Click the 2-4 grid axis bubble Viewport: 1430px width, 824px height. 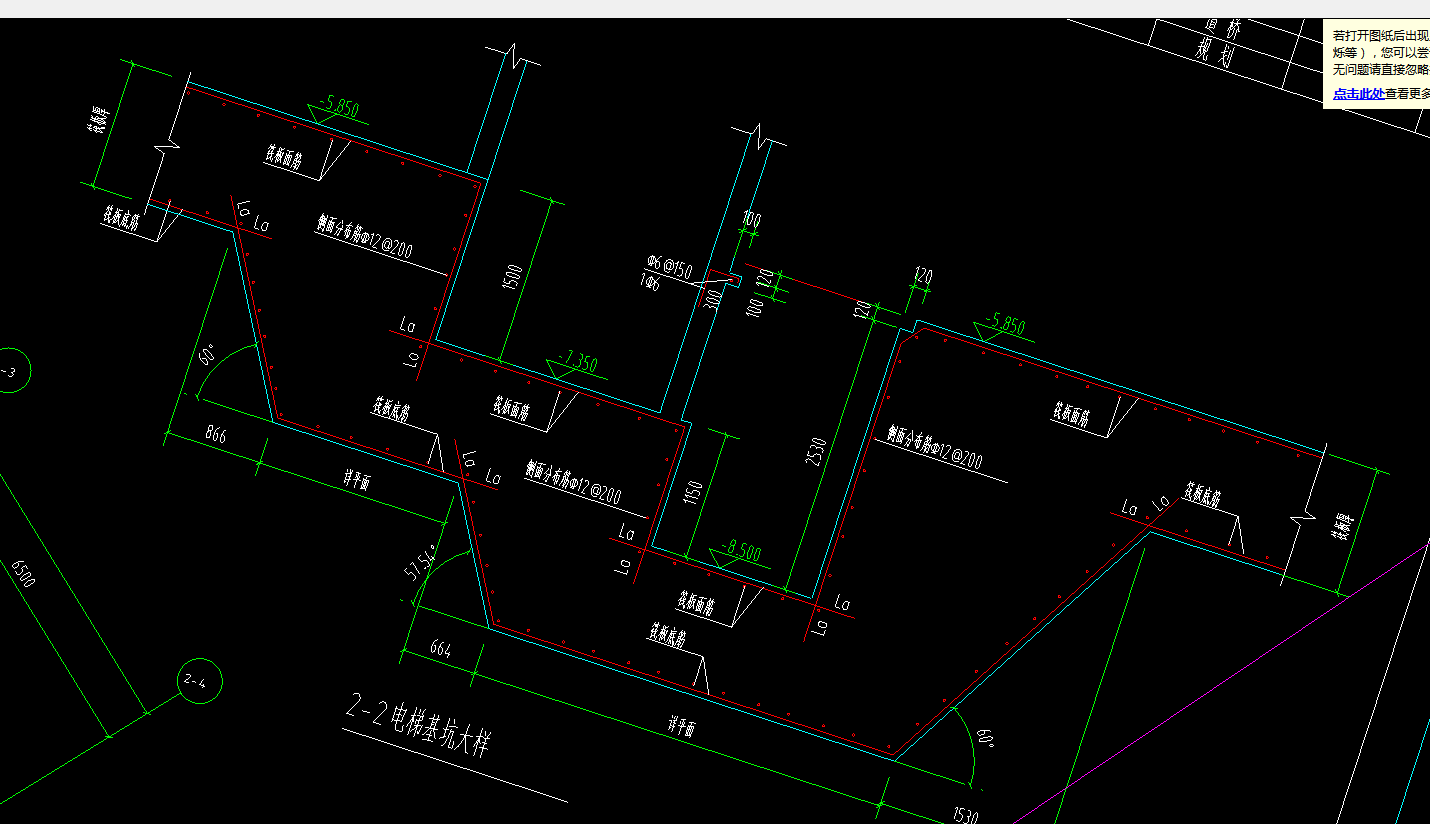[199, 681]
